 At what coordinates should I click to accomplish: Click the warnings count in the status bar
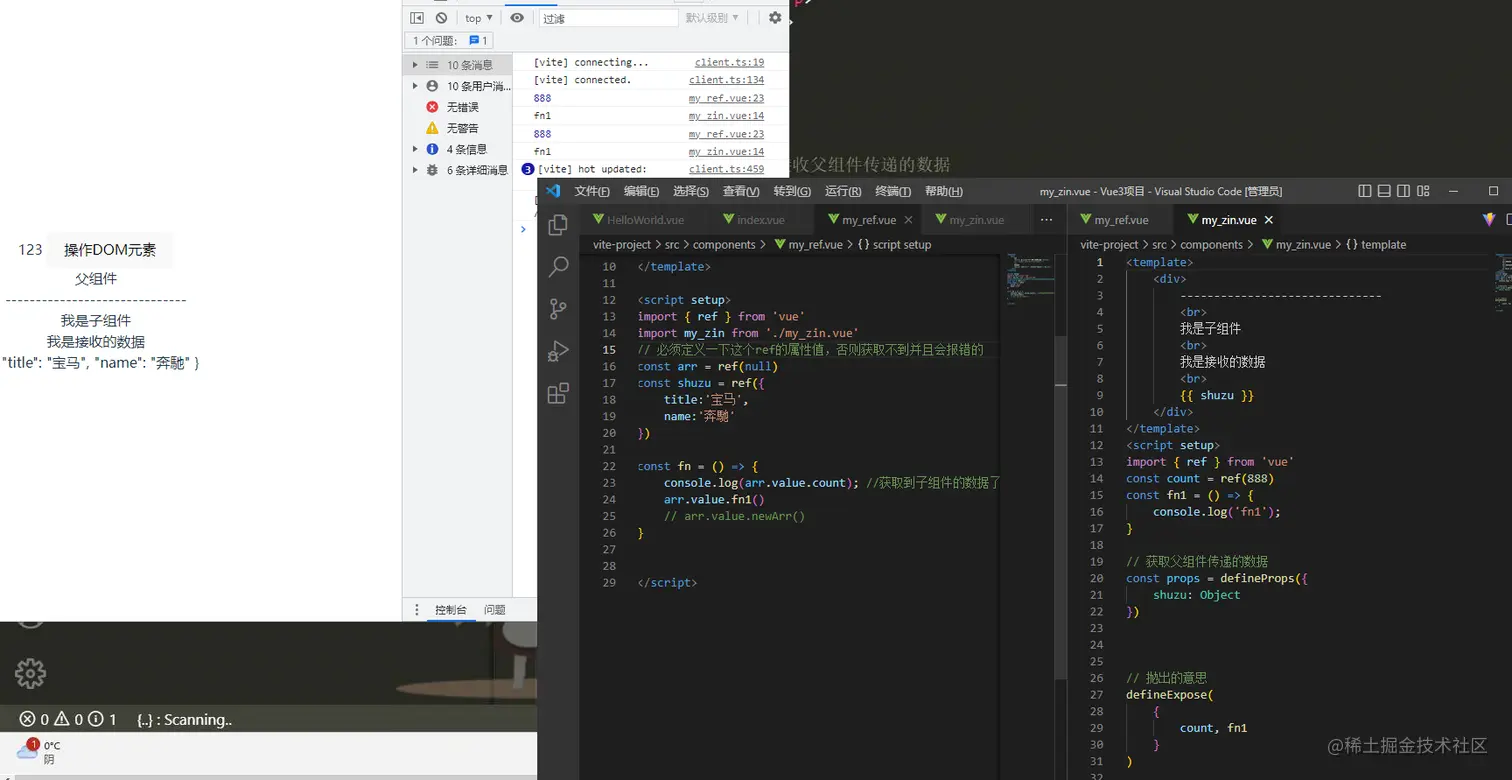(68, 719)
